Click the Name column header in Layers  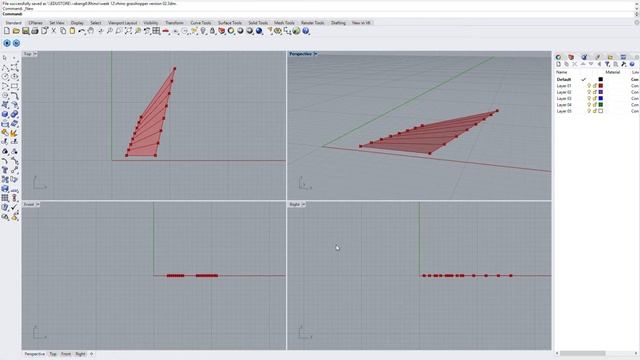tap(562, 72)
